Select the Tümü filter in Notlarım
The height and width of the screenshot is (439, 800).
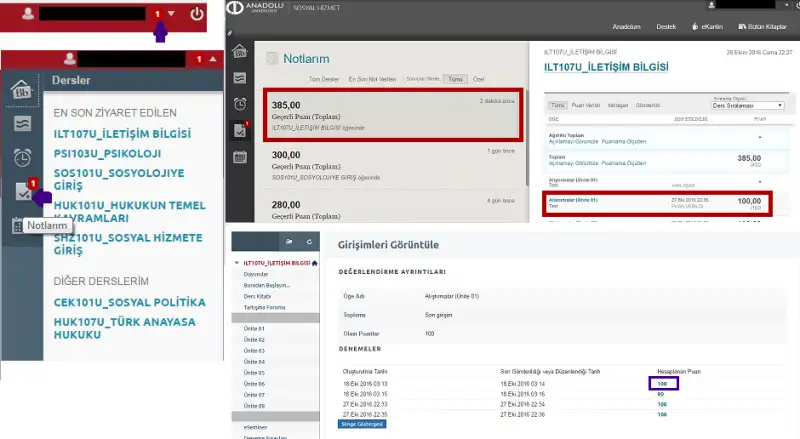[x=455, y=78]
